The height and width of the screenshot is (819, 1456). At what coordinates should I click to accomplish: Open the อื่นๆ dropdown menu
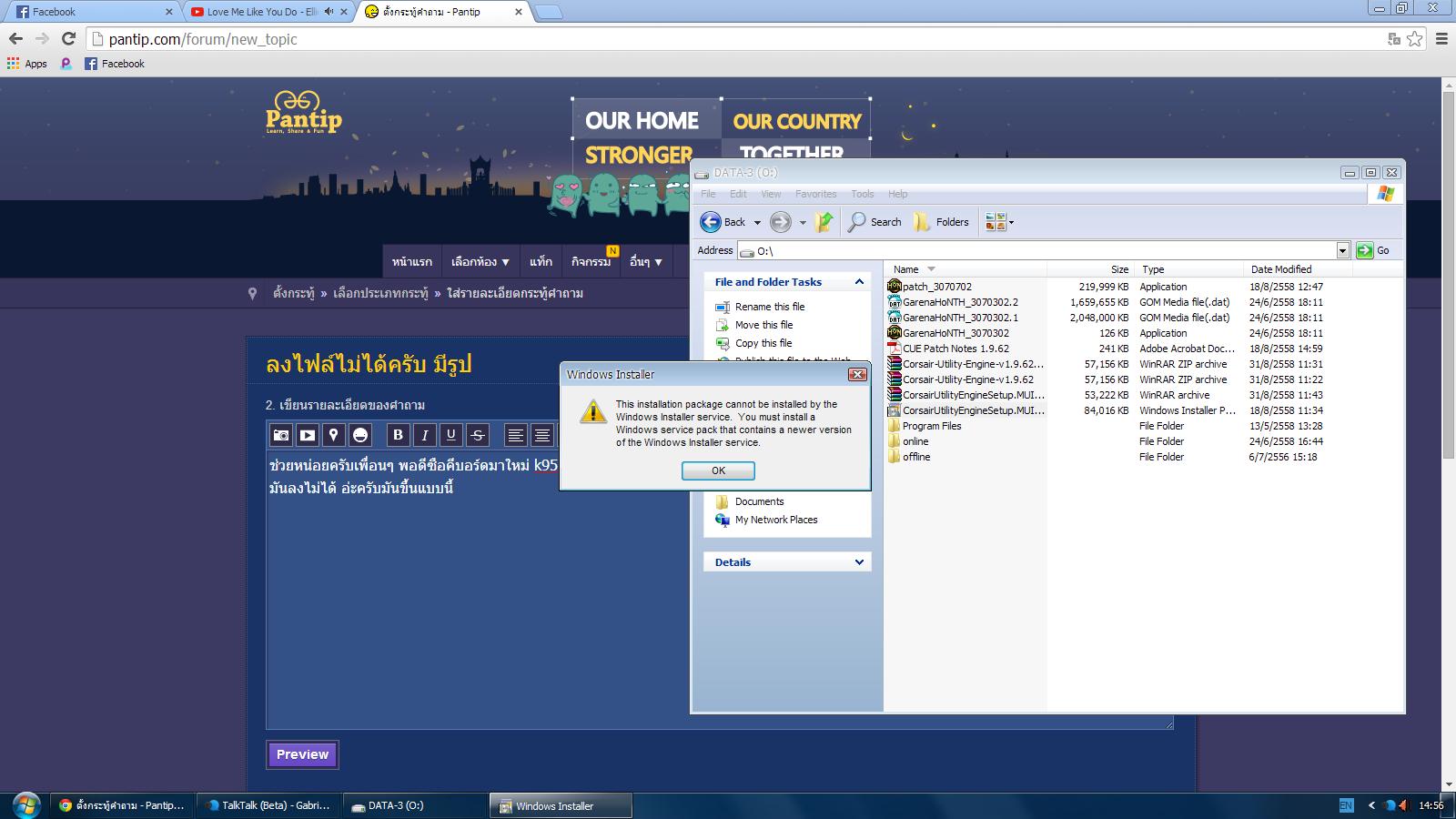646,262
